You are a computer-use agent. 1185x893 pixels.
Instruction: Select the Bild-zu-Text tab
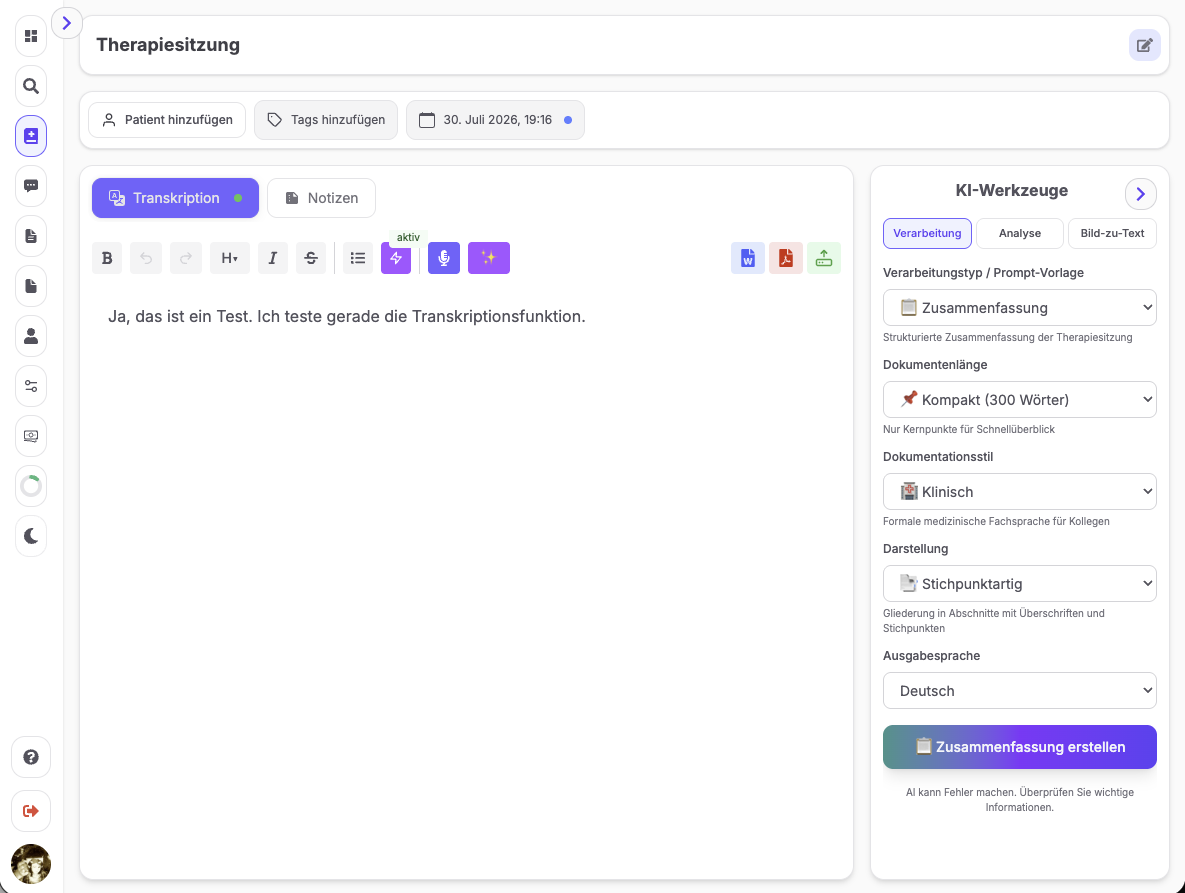click(x=1112, y=233)
